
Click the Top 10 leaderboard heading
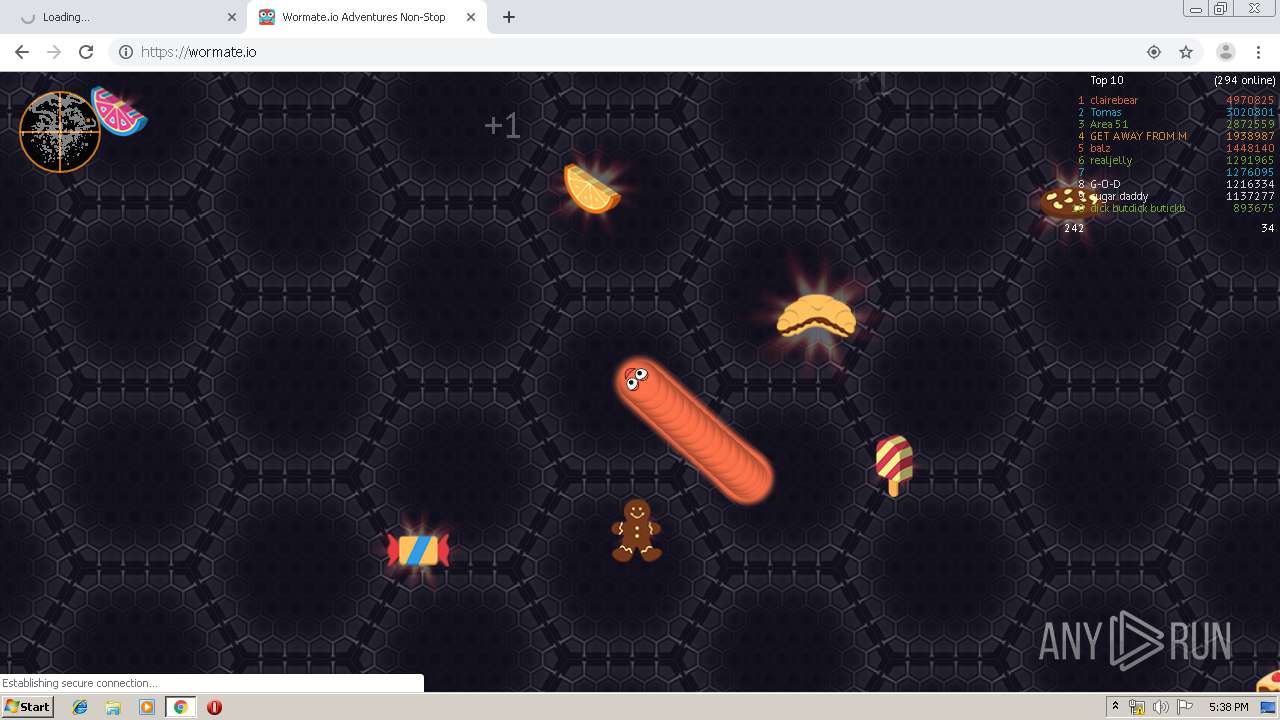(1106, 80)
